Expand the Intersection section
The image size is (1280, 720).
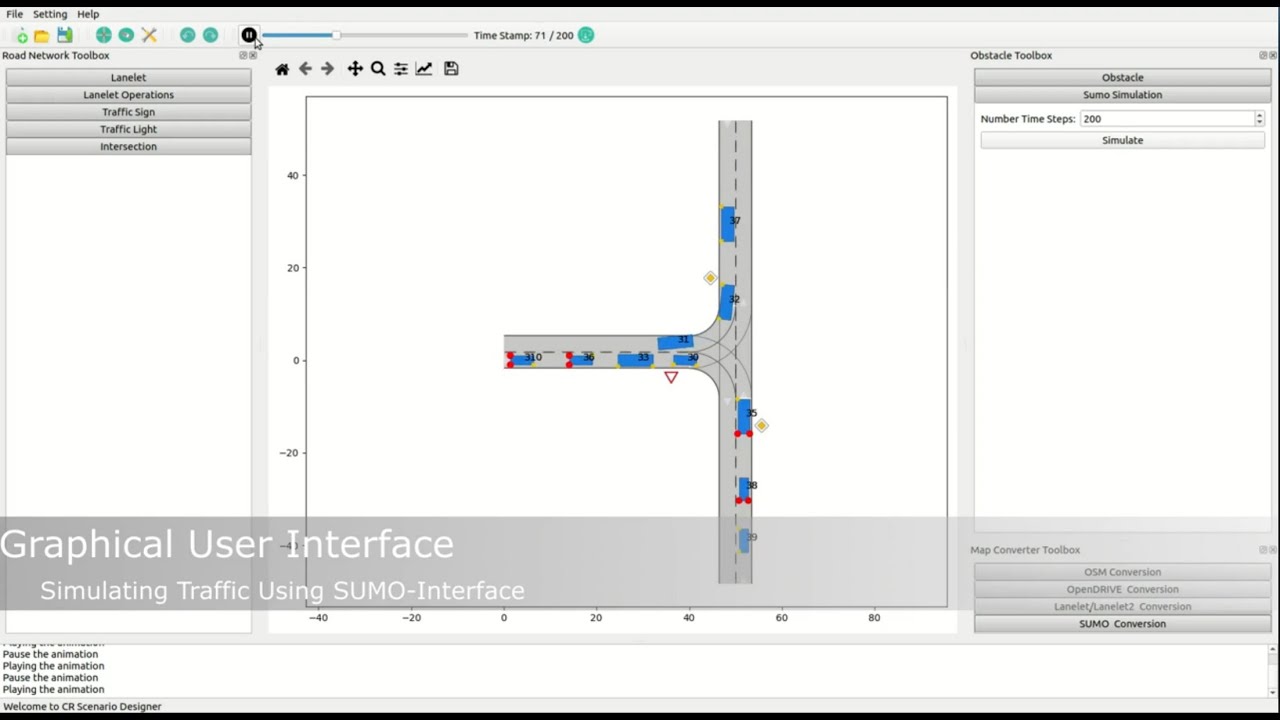pyautogui.click(x=128, y=146)
